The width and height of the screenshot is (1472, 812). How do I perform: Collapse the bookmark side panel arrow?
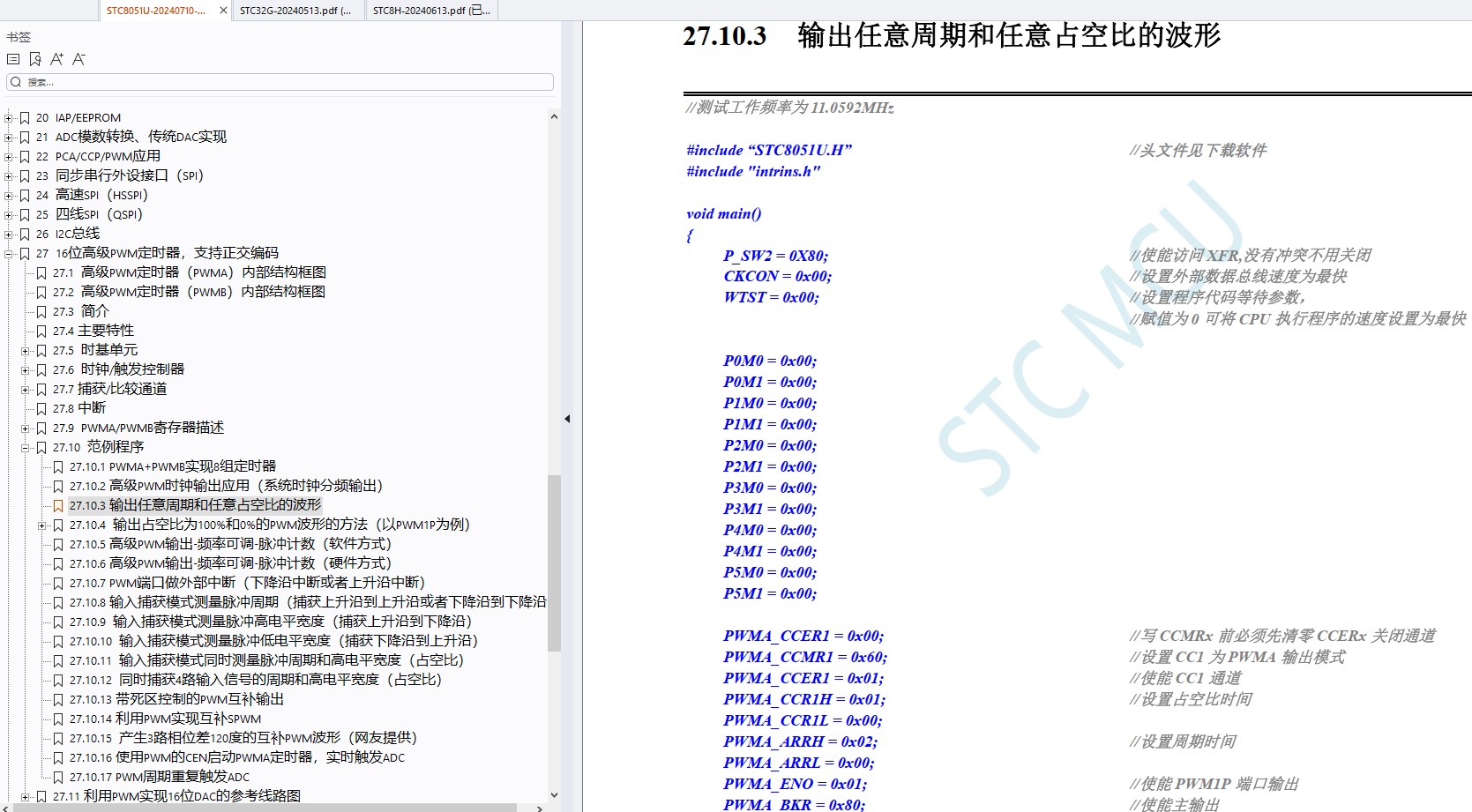567,419
